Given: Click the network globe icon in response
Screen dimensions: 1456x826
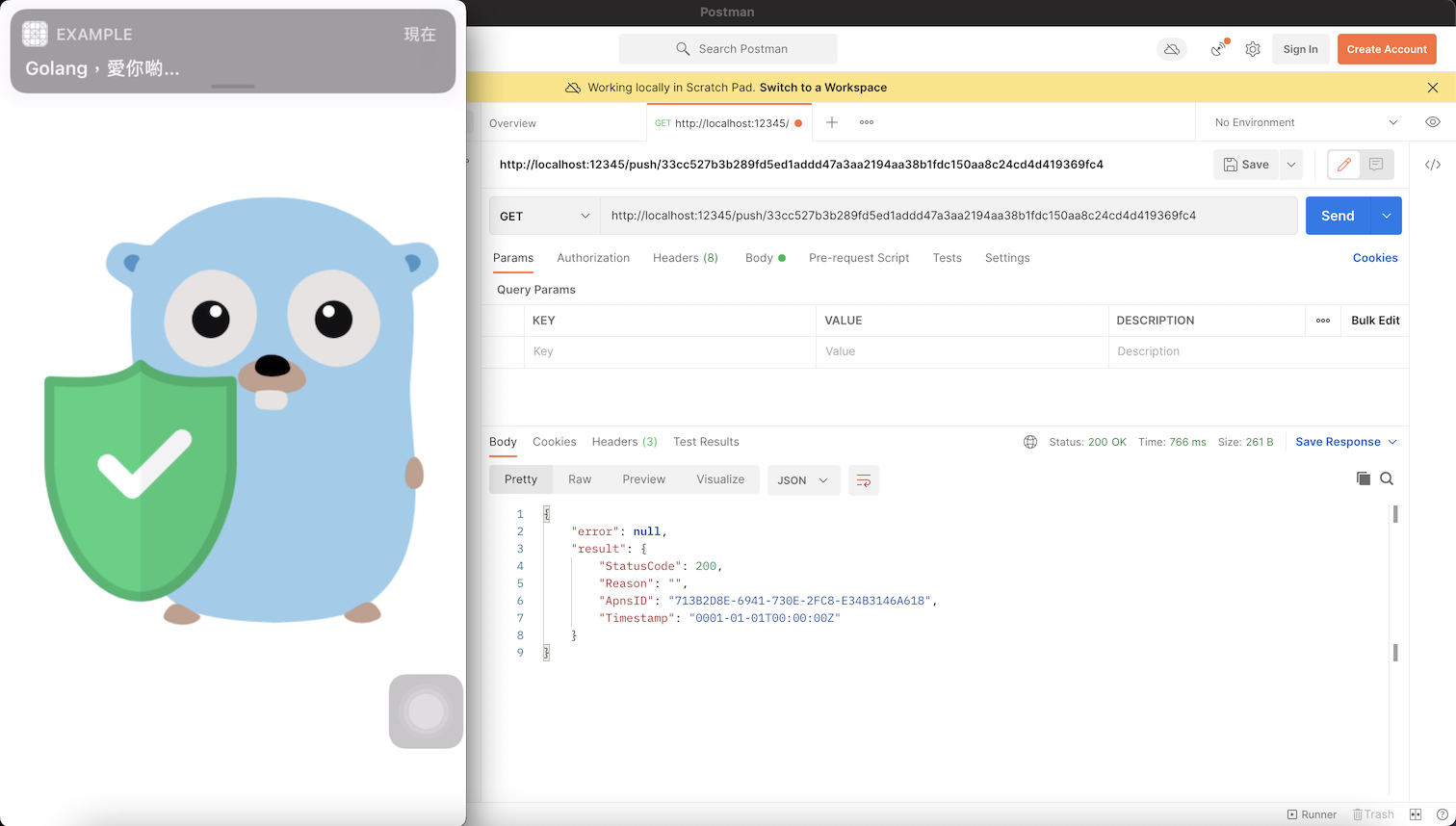Looking at the screenshot, I should point(1030,442).
